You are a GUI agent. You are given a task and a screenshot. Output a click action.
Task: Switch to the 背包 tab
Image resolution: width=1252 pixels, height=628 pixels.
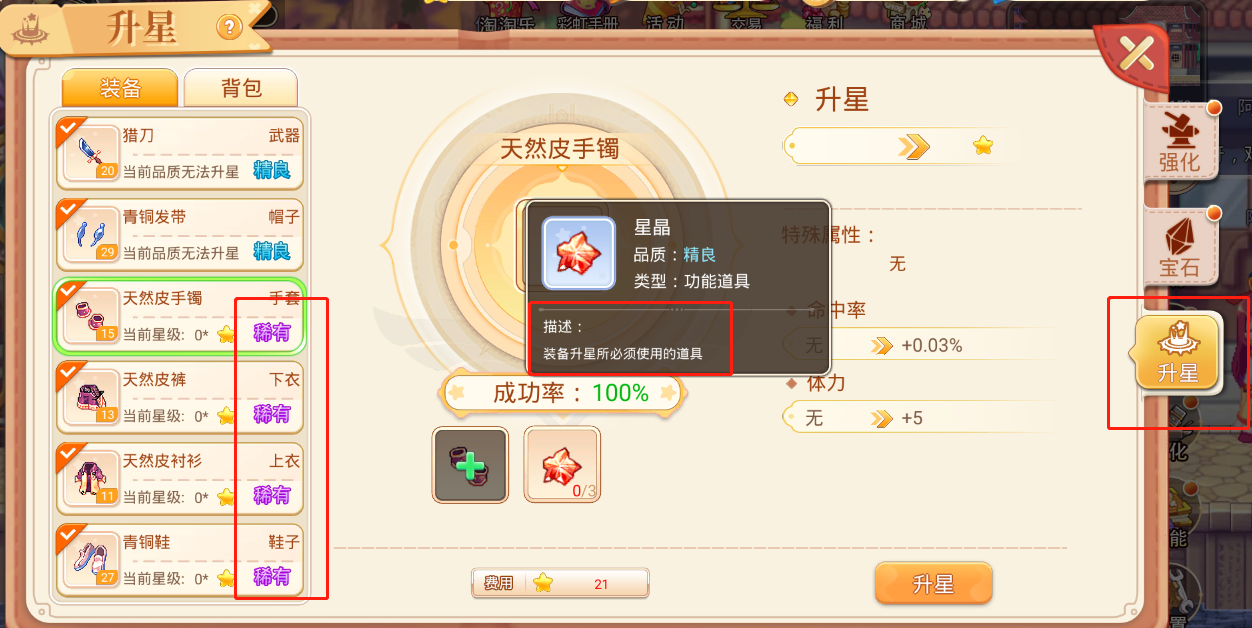(241, 88)
